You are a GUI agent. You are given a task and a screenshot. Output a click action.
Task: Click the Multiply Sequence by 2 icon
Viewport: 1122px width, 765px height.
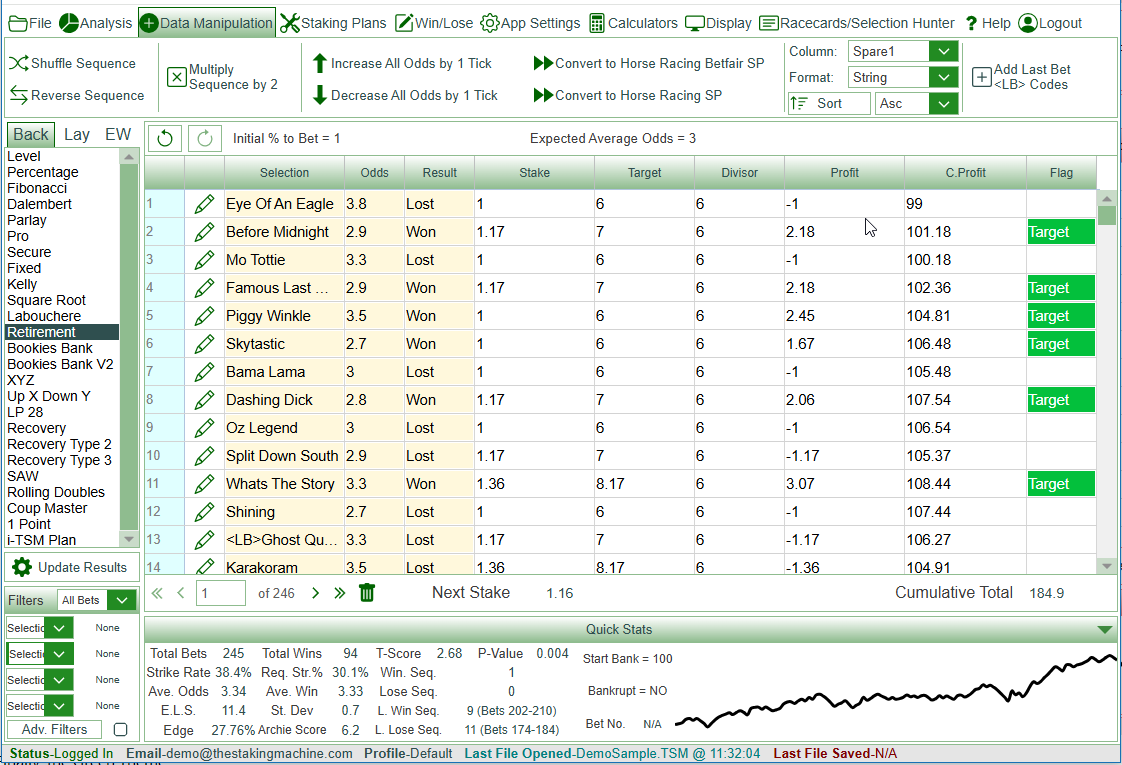coord(176,77)
